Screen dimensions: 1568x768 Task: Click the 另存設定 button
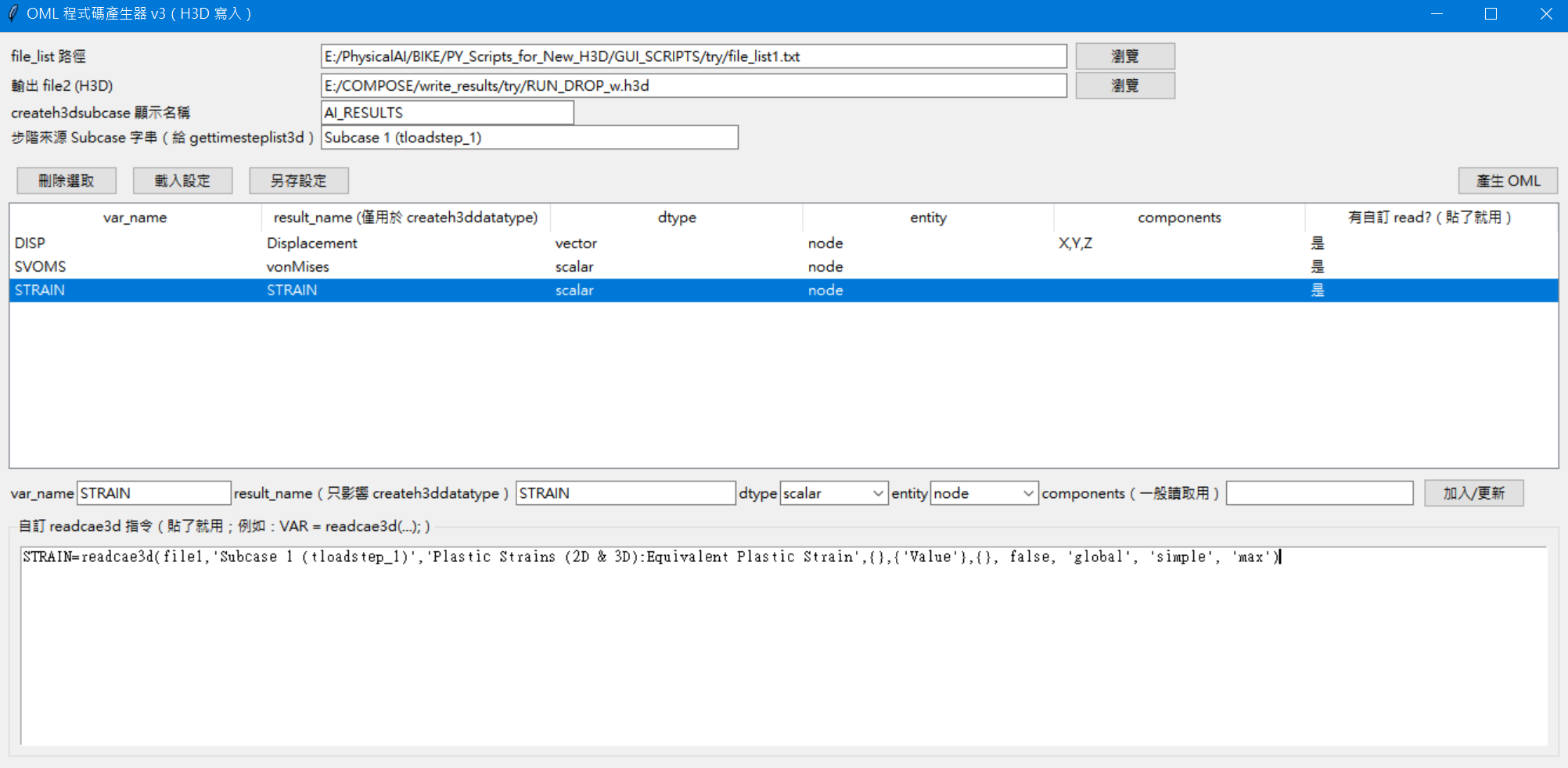(x=298, y=181)
